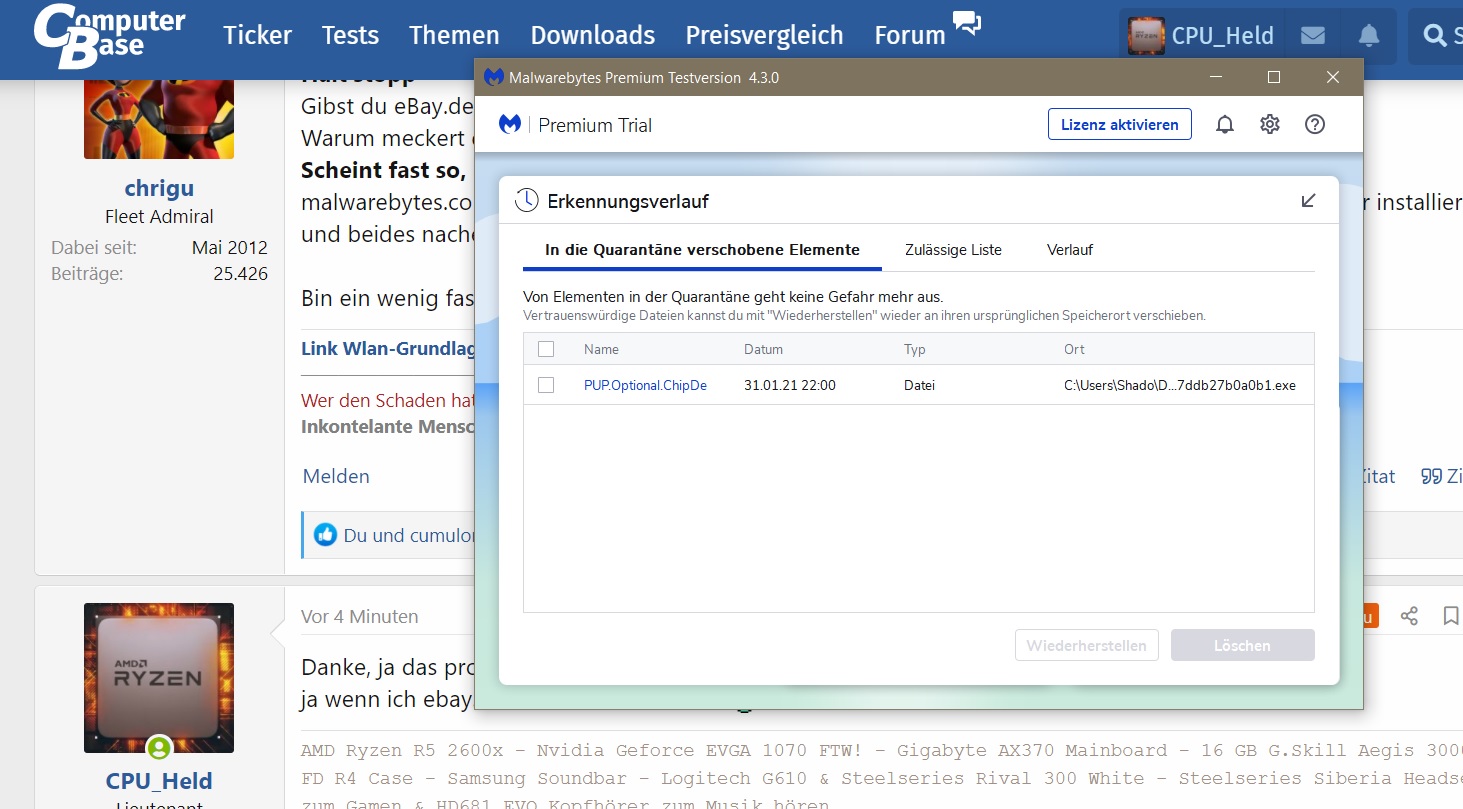Open Tests menu on ComputerBase
1463x809 pixels.
350,35
